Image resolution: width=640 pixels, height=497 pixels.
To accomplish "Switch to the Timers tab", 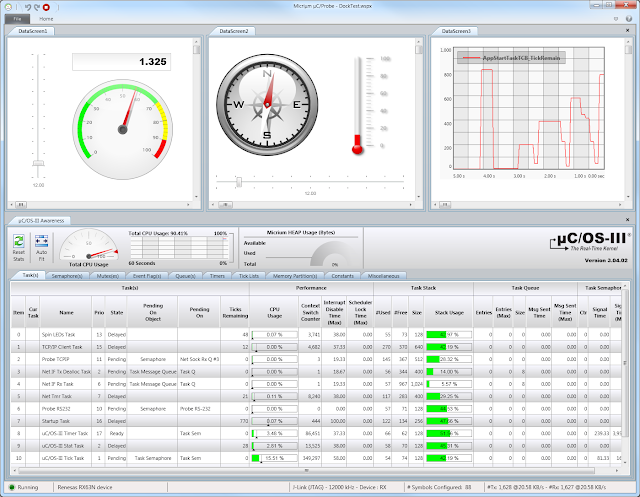I will [217, 276].
